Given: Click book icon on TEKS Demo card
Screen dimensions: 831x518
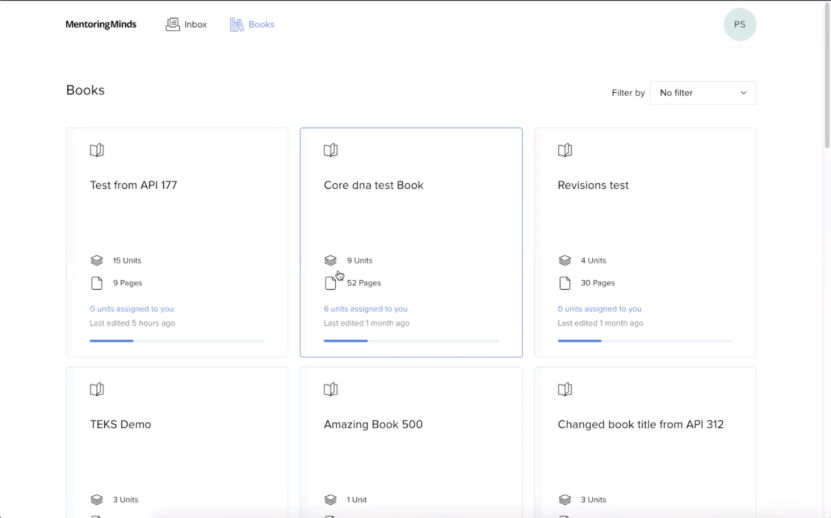Looking at the screenshot, I should tap(96, 389).
